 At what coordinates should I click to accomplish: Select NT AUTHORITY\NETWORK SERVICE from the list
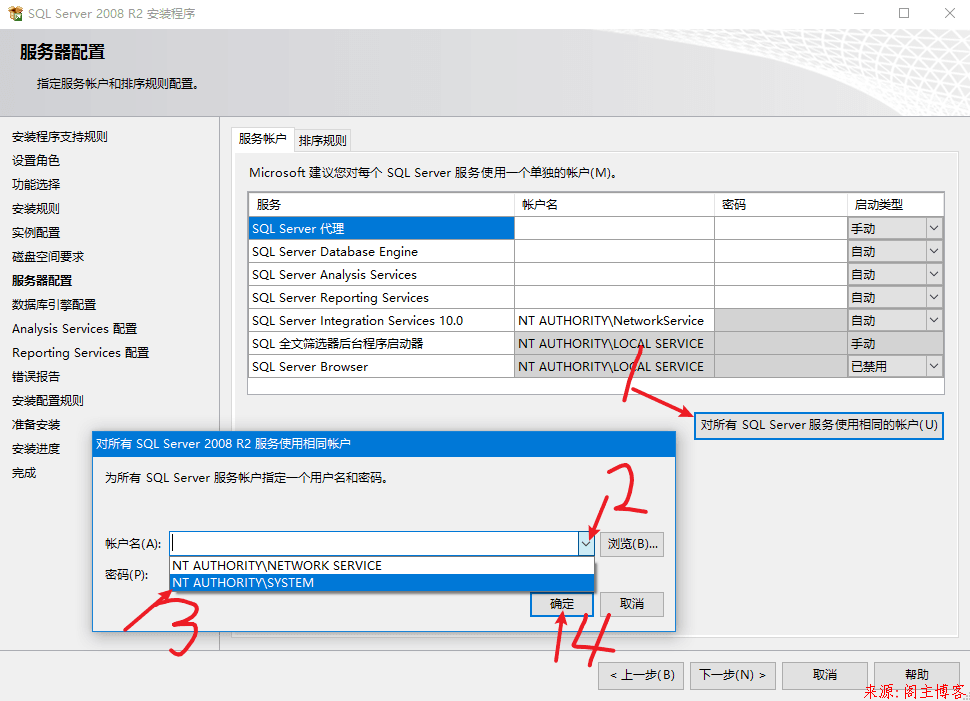(382, 566)
